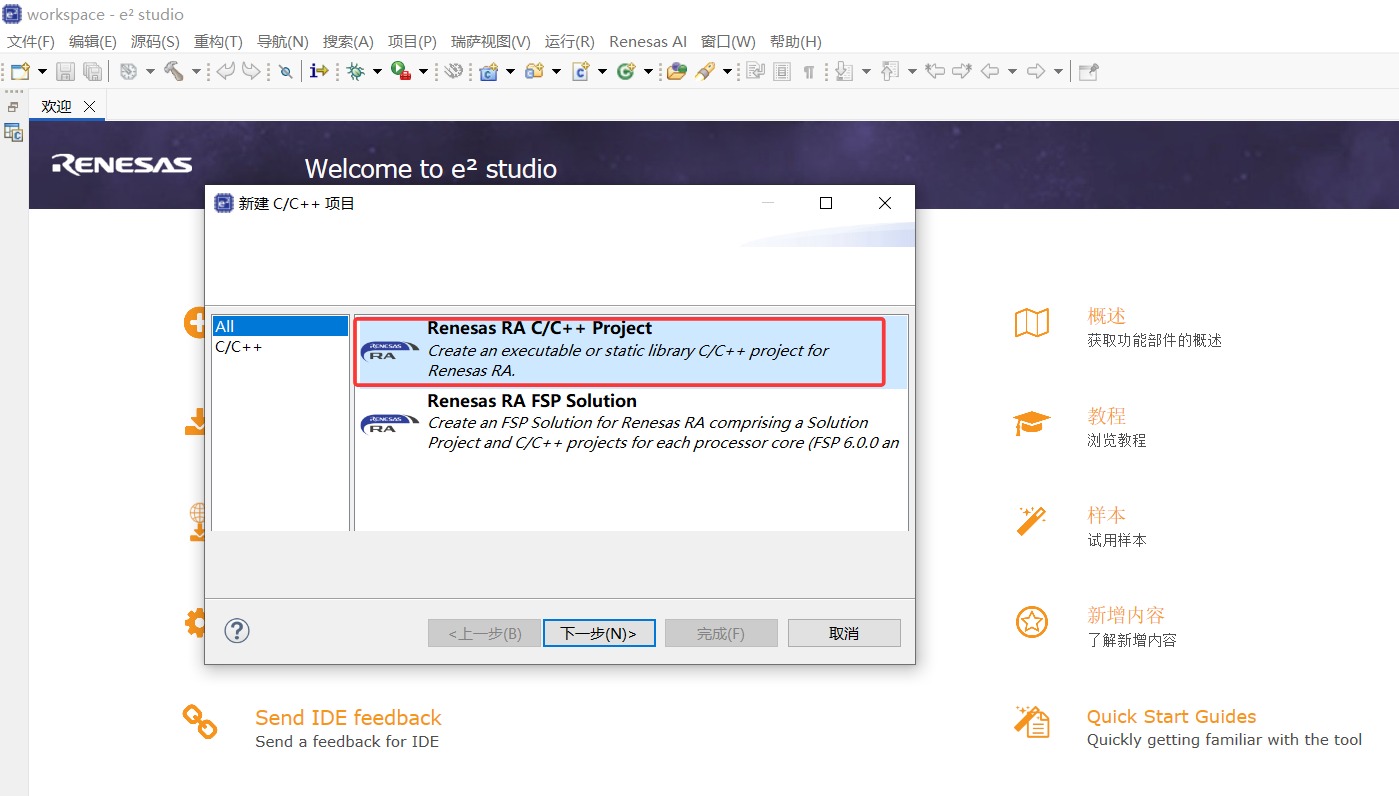
Task: Expand dropdown next to New wizard icon
Action: point(42,71)
